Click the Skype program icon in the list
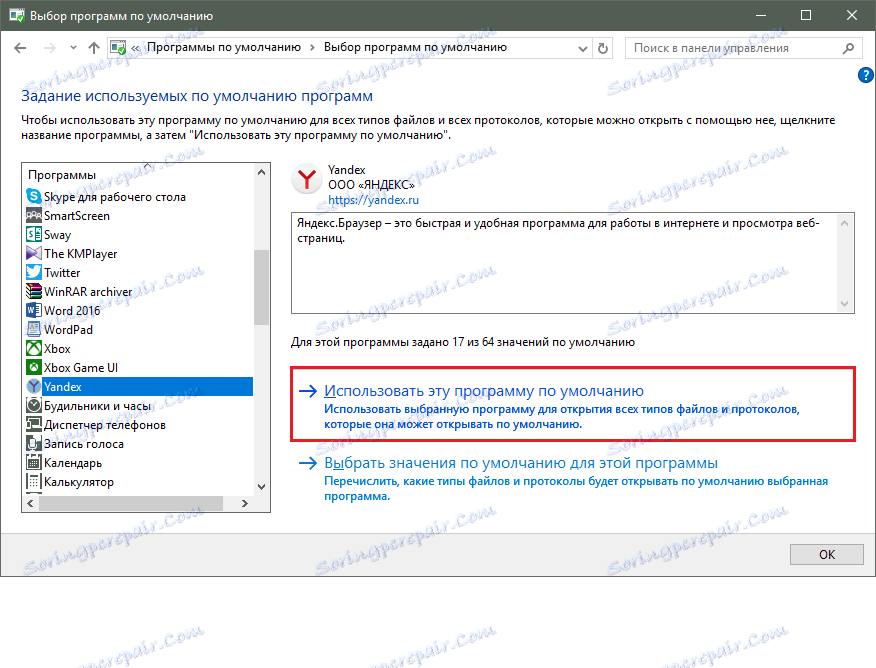 coord(34,197)
